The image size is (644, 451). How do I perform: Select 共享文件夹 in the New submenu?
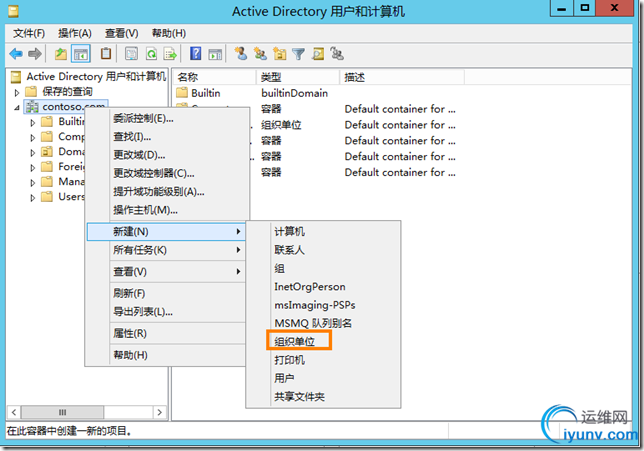pyautogui.click(x=323, y=396)
